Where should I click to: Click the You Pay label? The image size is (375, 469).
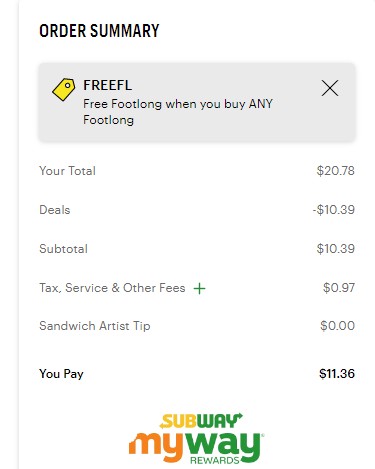click(61, 374)
